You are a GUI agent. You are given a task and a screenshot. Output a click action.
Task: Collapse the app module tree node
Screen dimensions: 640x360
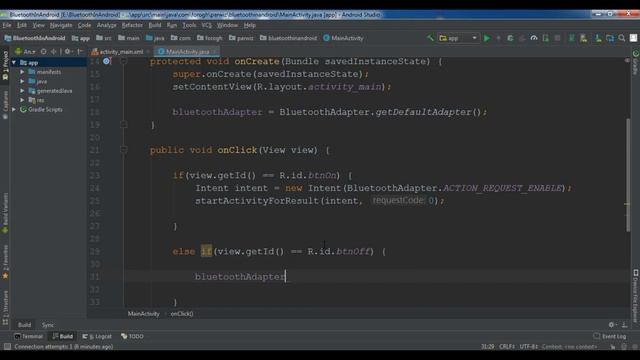(14, 62)
